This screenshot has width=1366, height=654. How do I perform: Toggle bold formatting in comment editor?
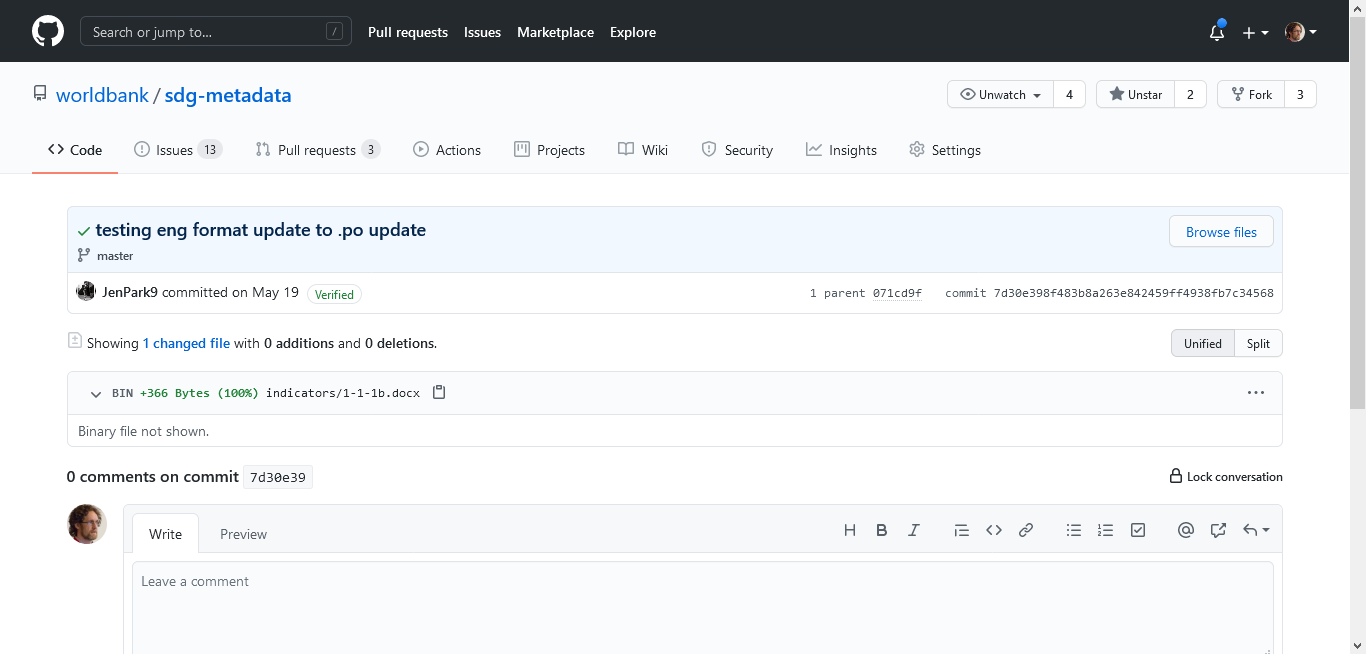click(881, 530)
